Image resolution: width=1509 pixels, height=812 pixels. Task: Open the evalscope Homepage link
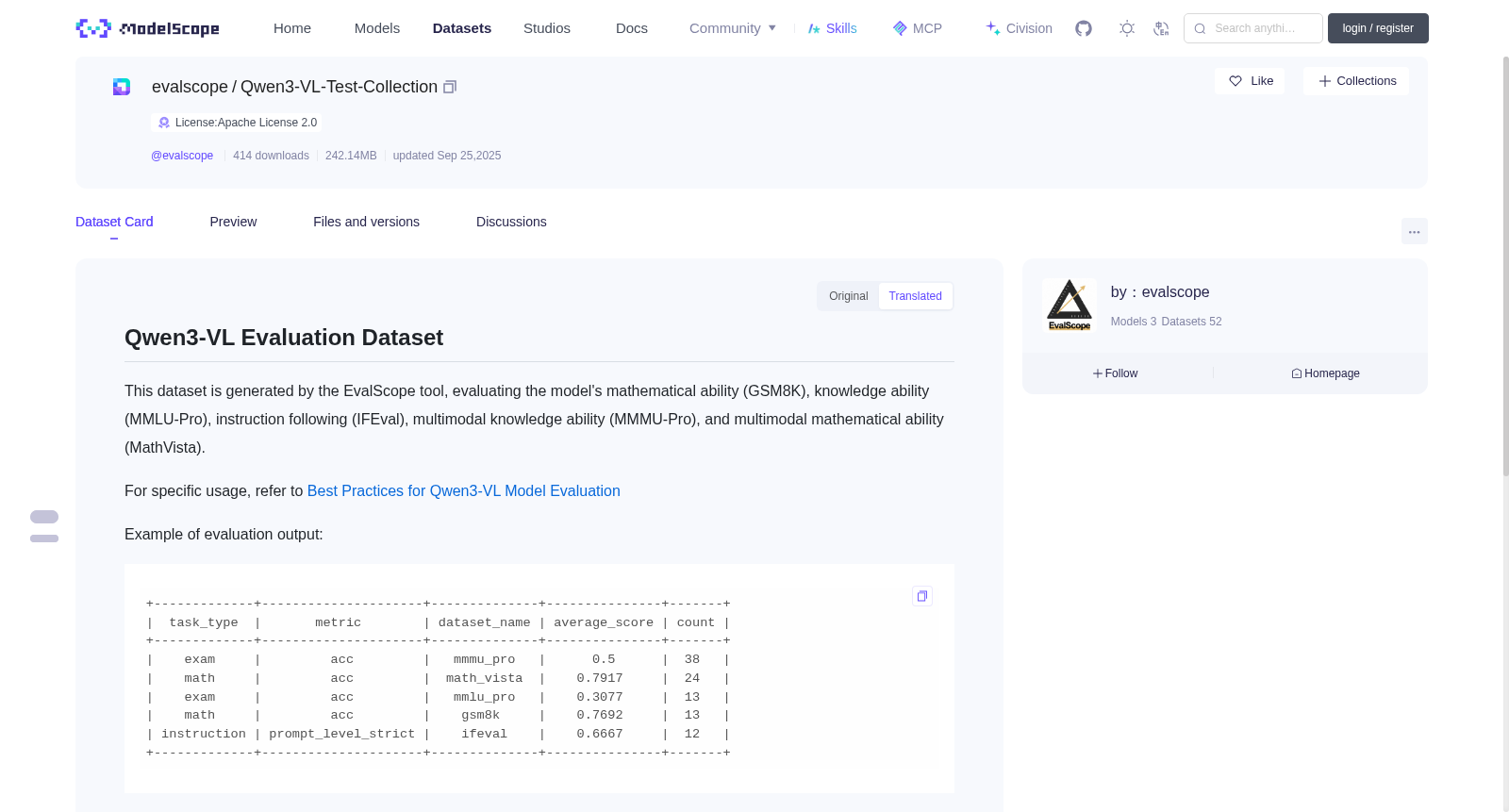[x=1325, y=373]
